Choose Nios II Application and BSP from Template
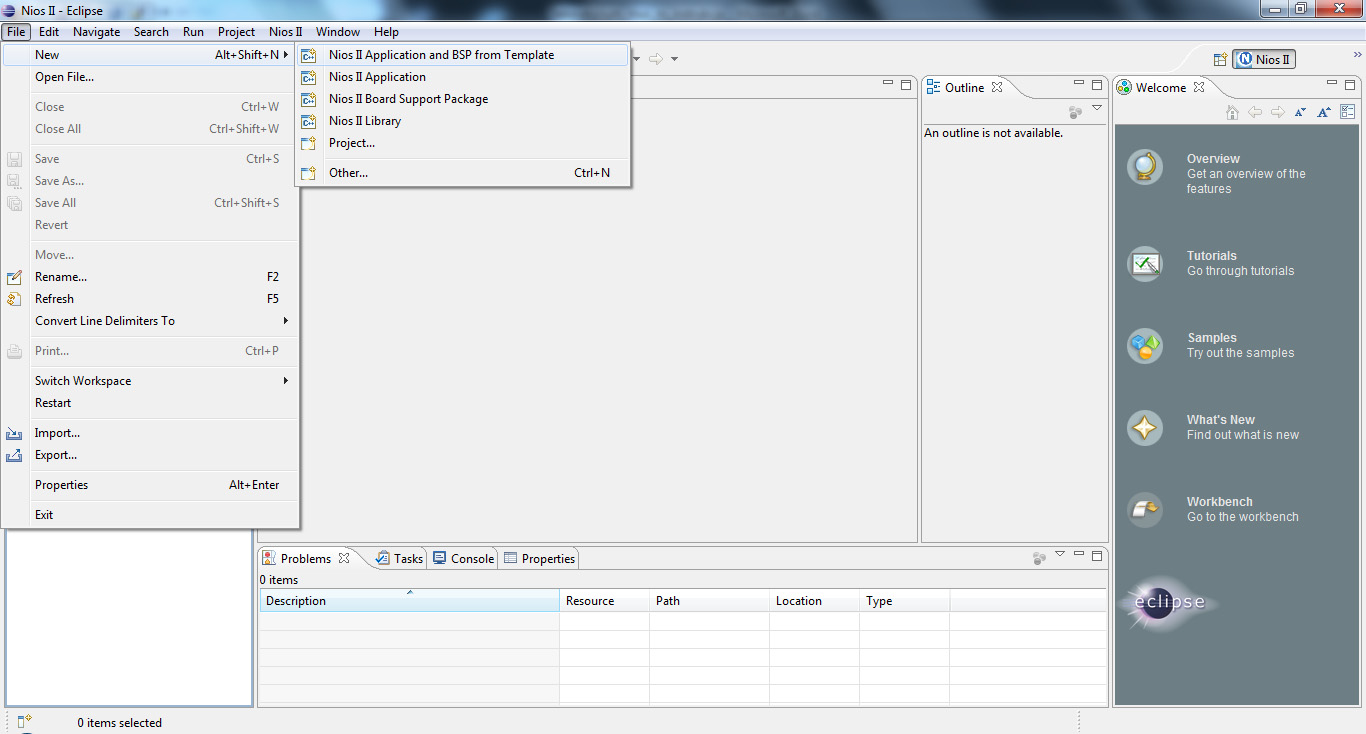The height and width of the screenshot is (734, 1366). coord(463,55)
